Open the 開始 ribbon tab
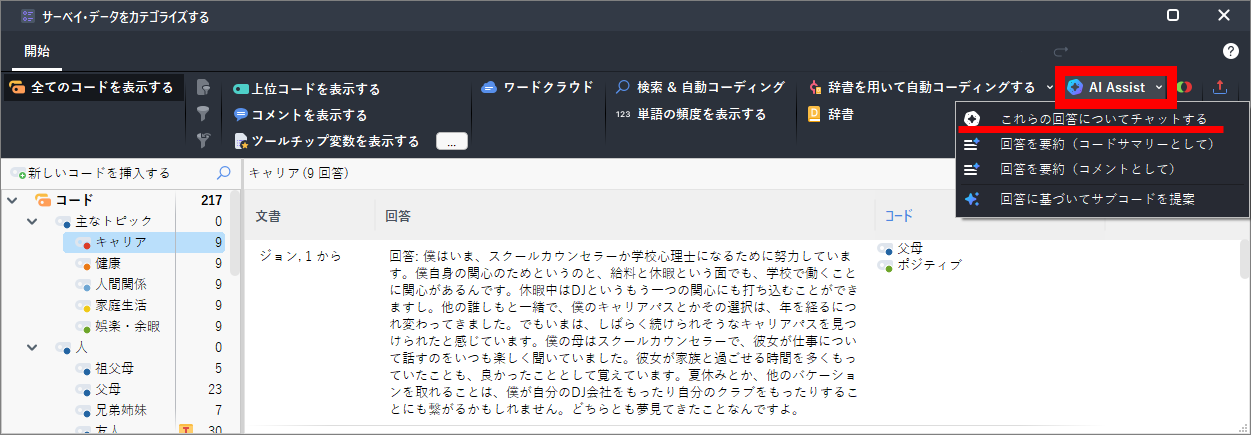This screenshot has height=435, width=1251. click(37, 51)
